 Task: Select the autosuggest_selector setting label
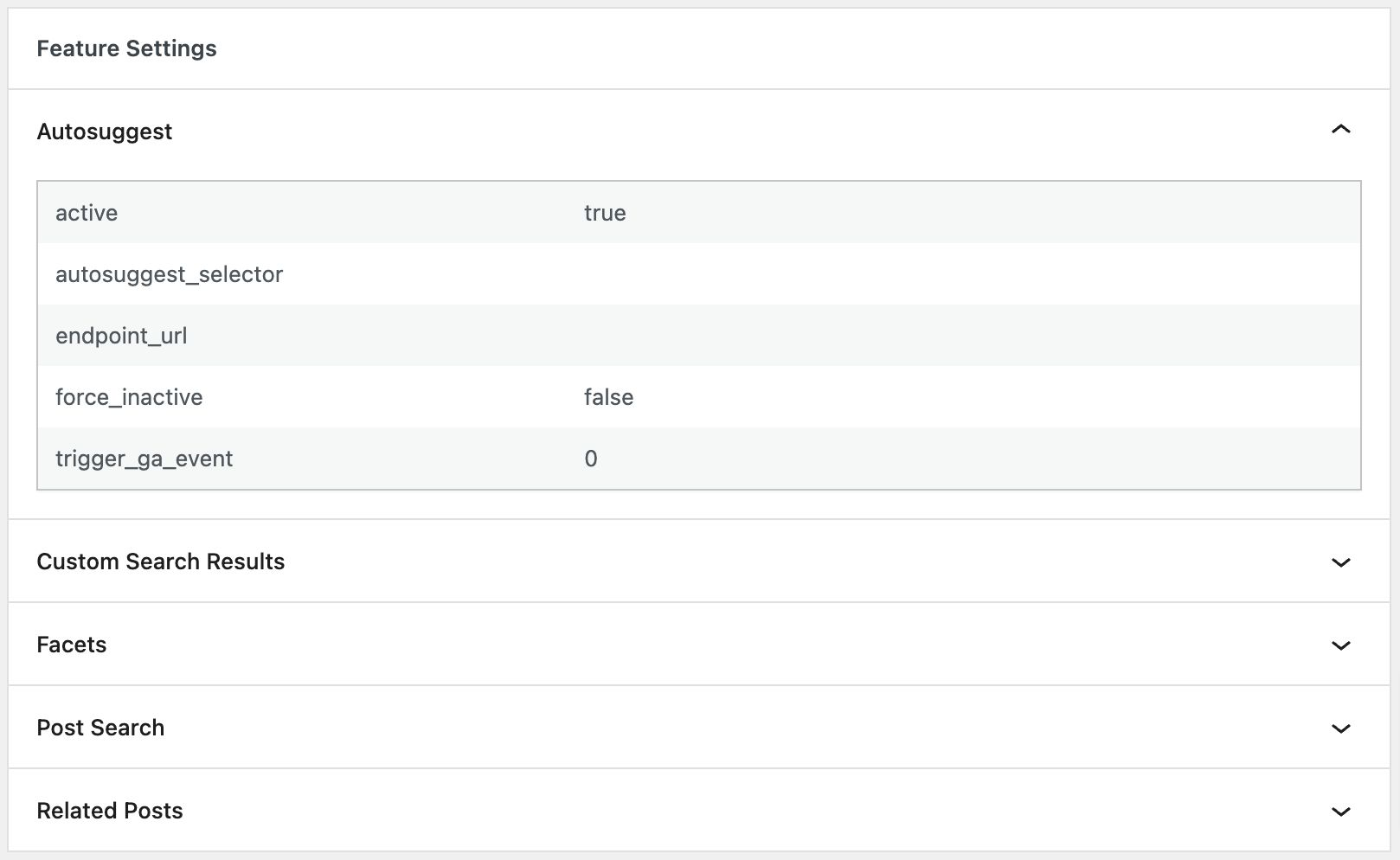170,274
